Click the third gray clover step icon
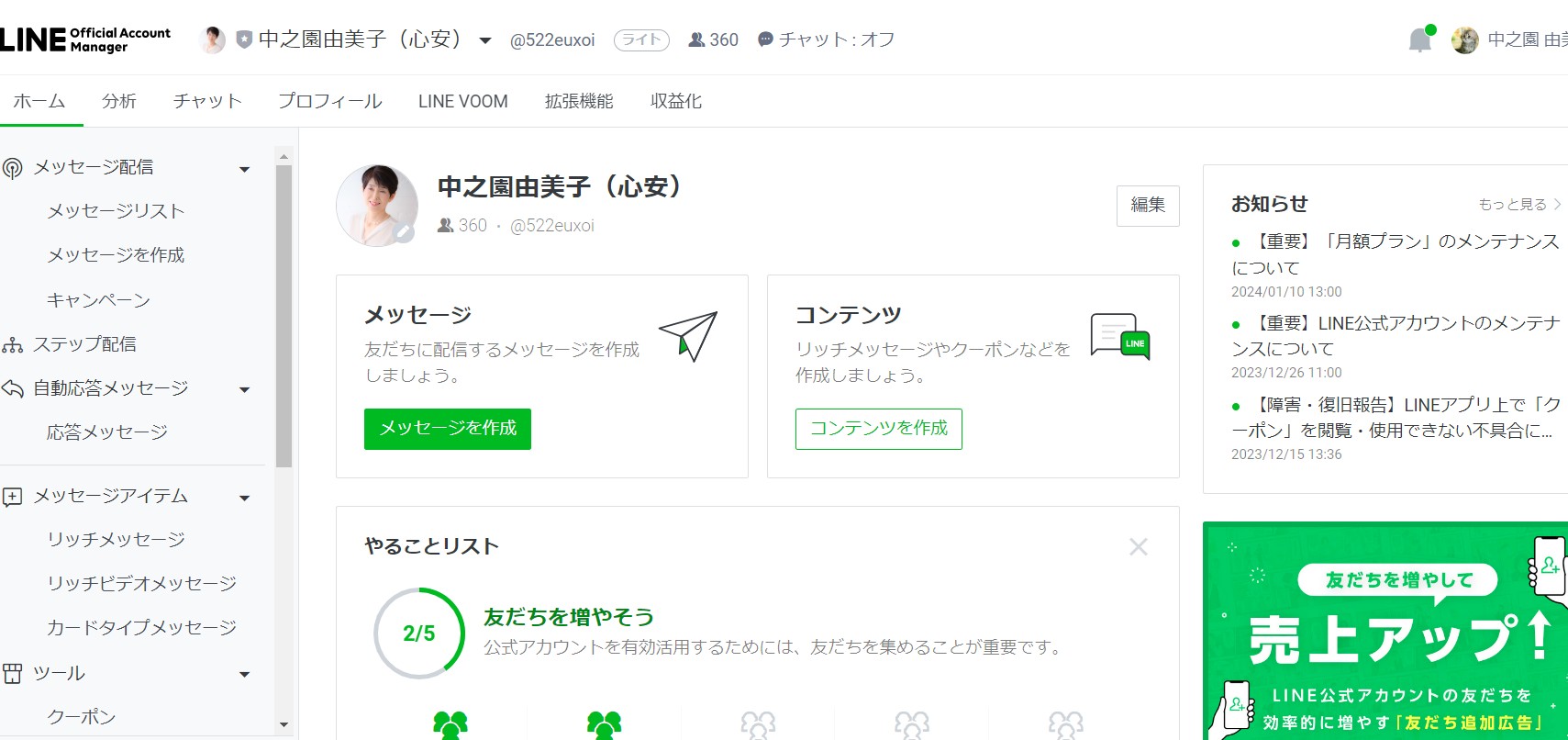Image resolution: width=1568 pixels, height=740 pixels. pyautogui.click(x=758, y=725)
